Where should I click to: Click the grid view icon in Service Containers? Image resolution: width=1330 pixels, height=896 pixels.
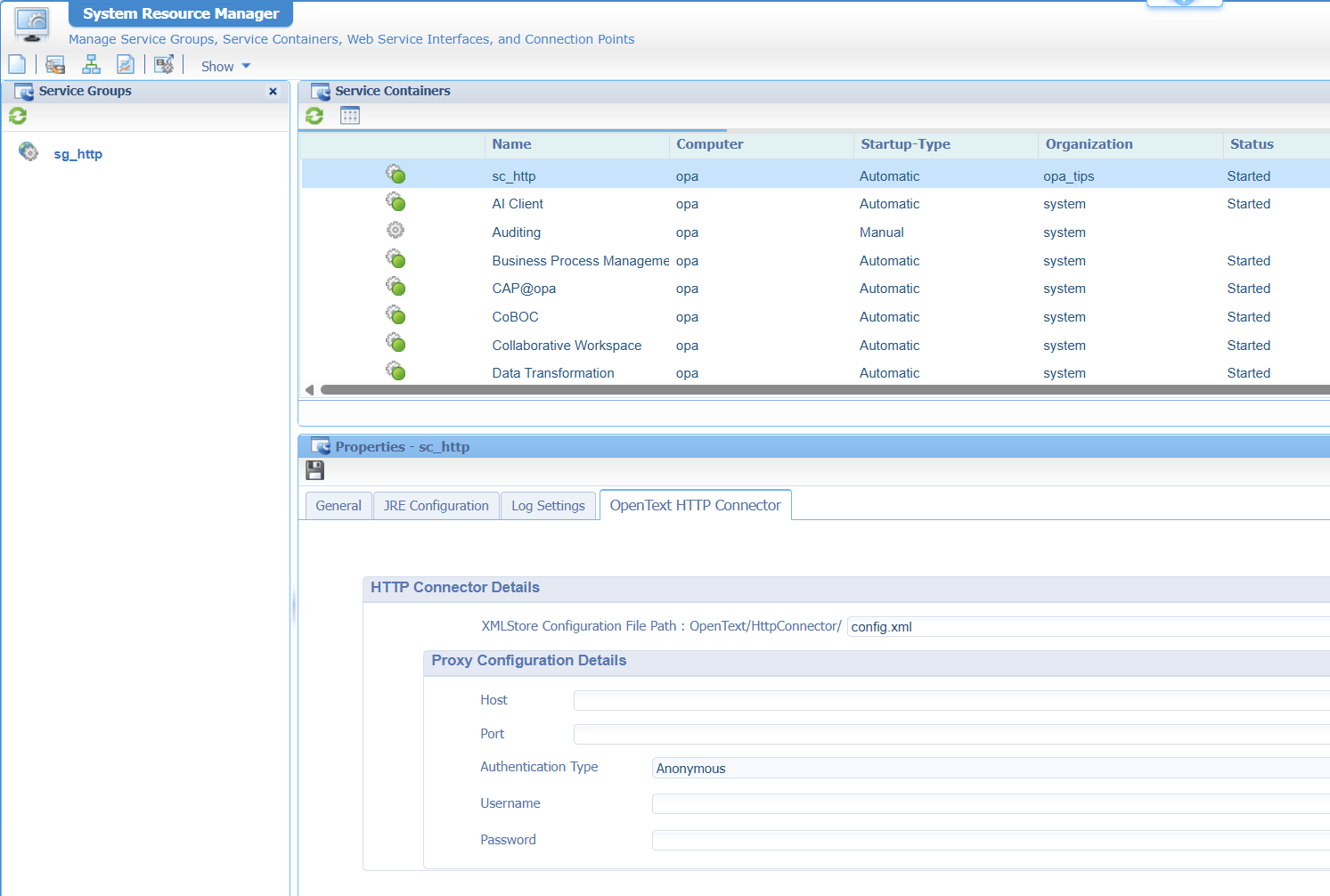coord(350,116)
